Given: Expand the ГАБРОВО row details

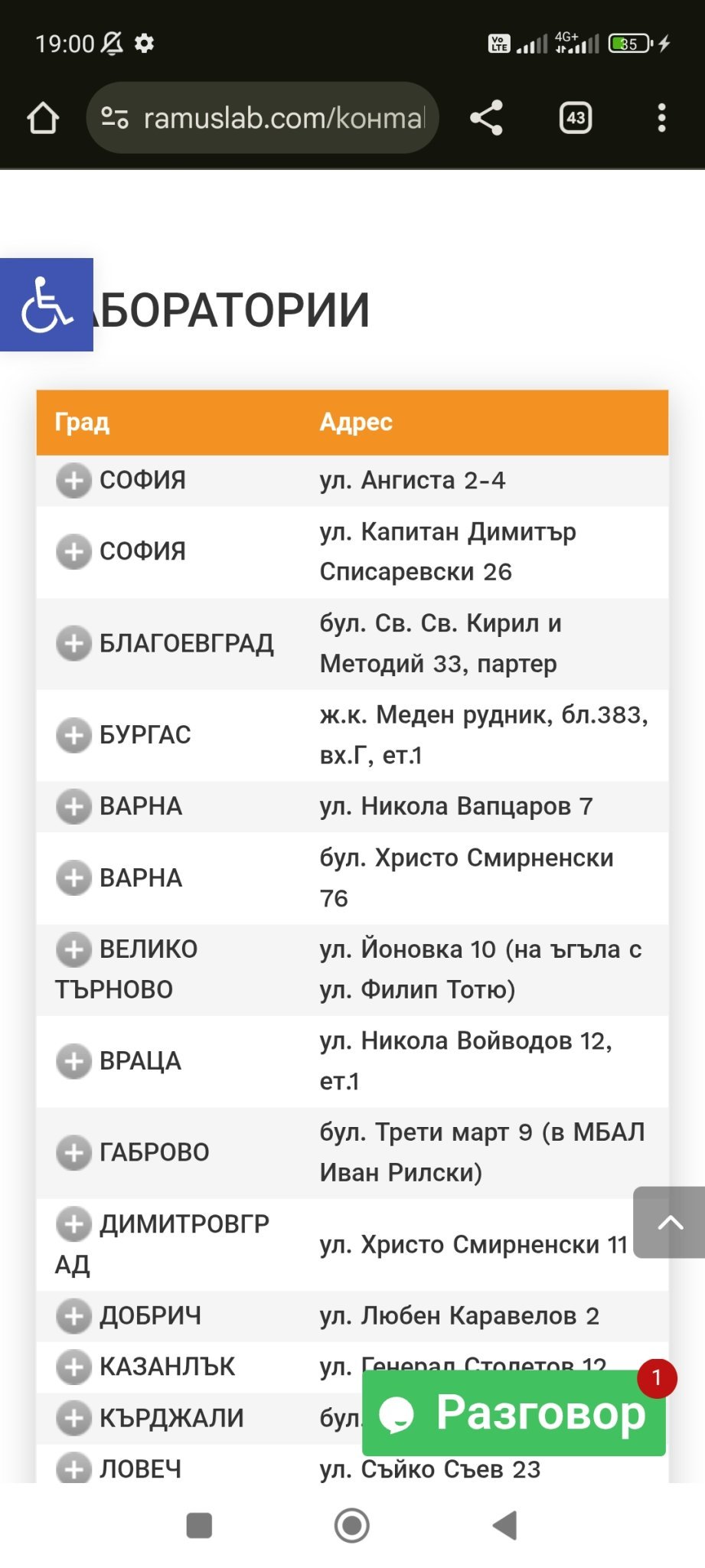Looking at the screenshot, I should tap(73, 1152).
